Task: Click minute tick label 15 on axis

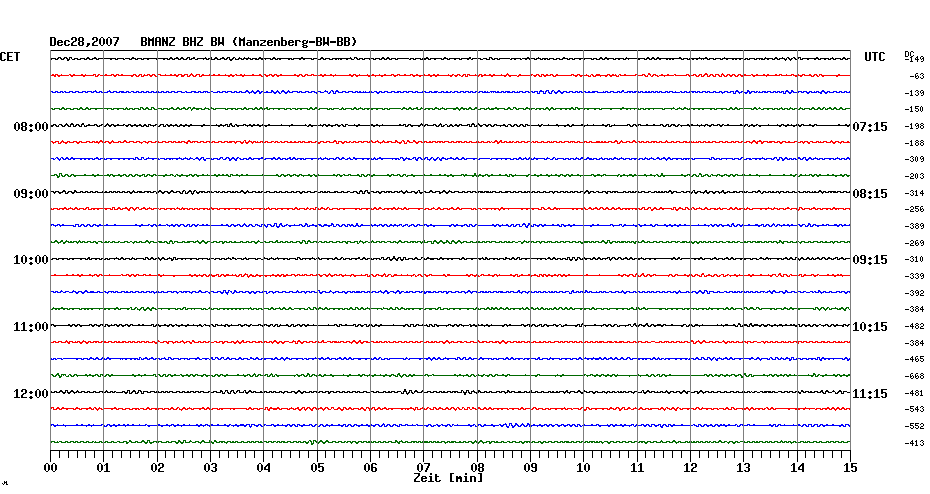Action: [850, 467]
